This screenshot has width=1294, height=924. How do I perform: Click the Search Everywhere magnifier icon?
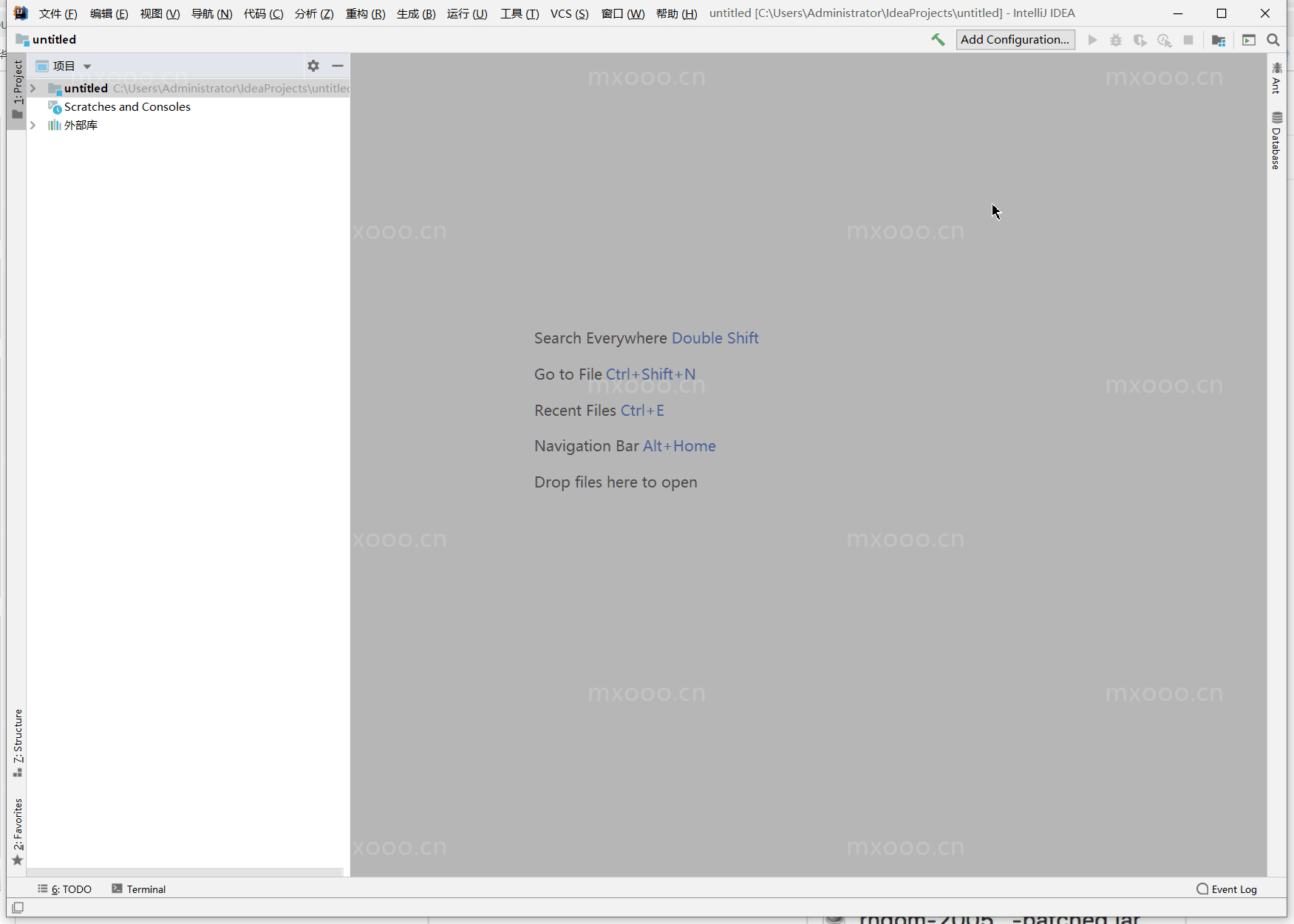point(1273,40)
